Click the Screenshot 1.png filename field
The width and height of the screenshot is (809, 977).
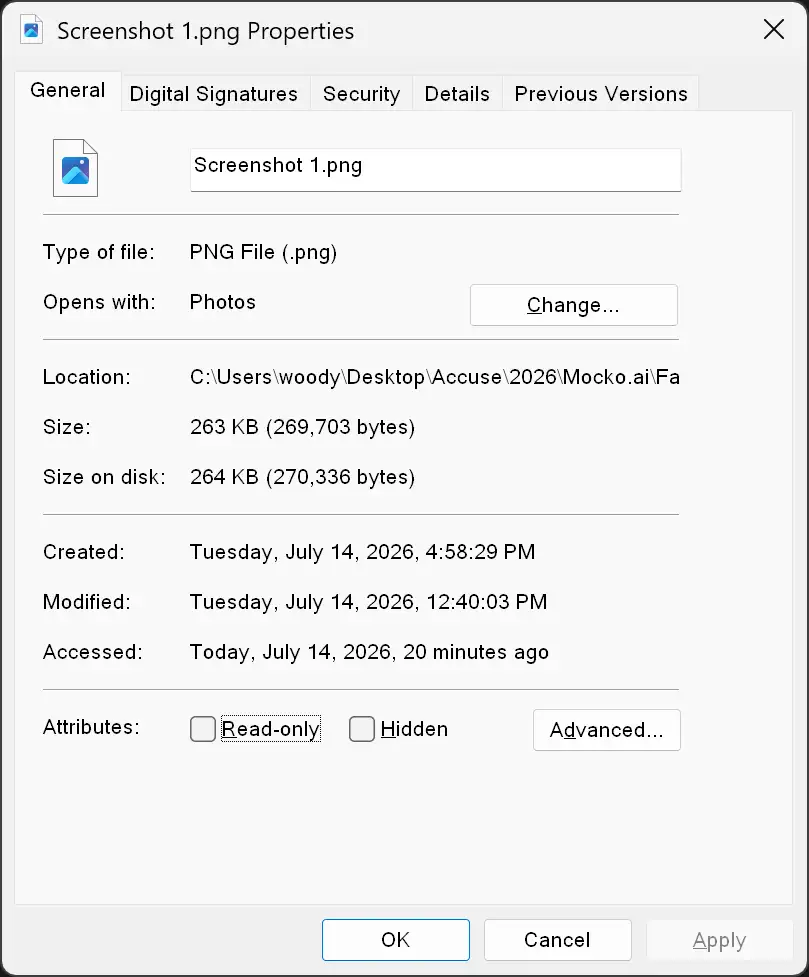[x=436, y=169]
